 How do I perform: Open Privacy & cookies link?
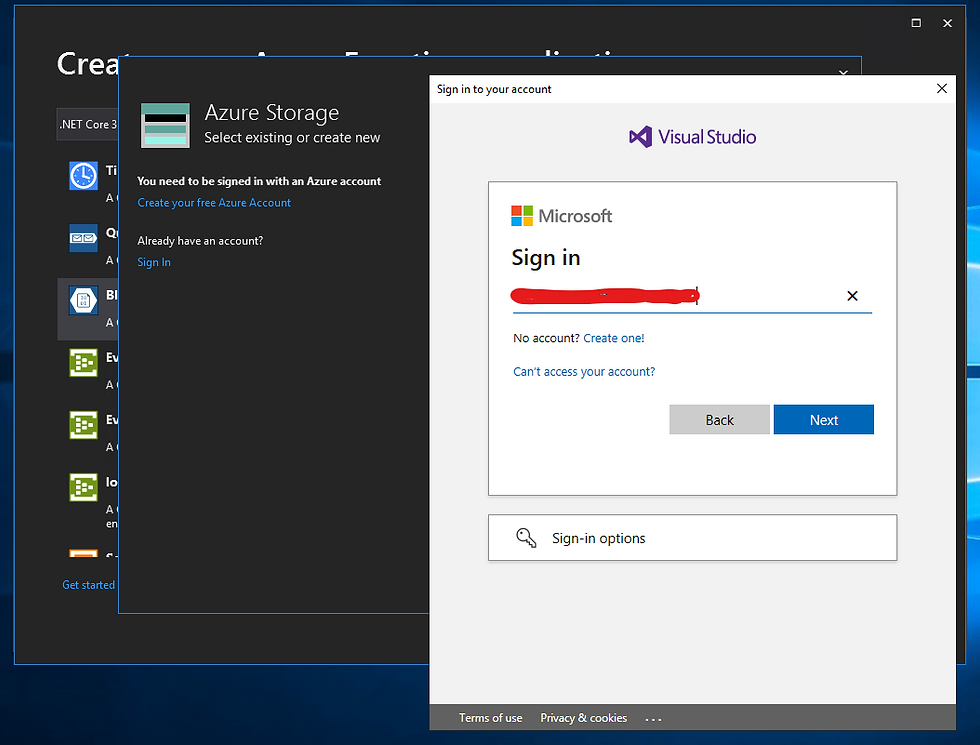pyautogui.click(x=583, y=718)
